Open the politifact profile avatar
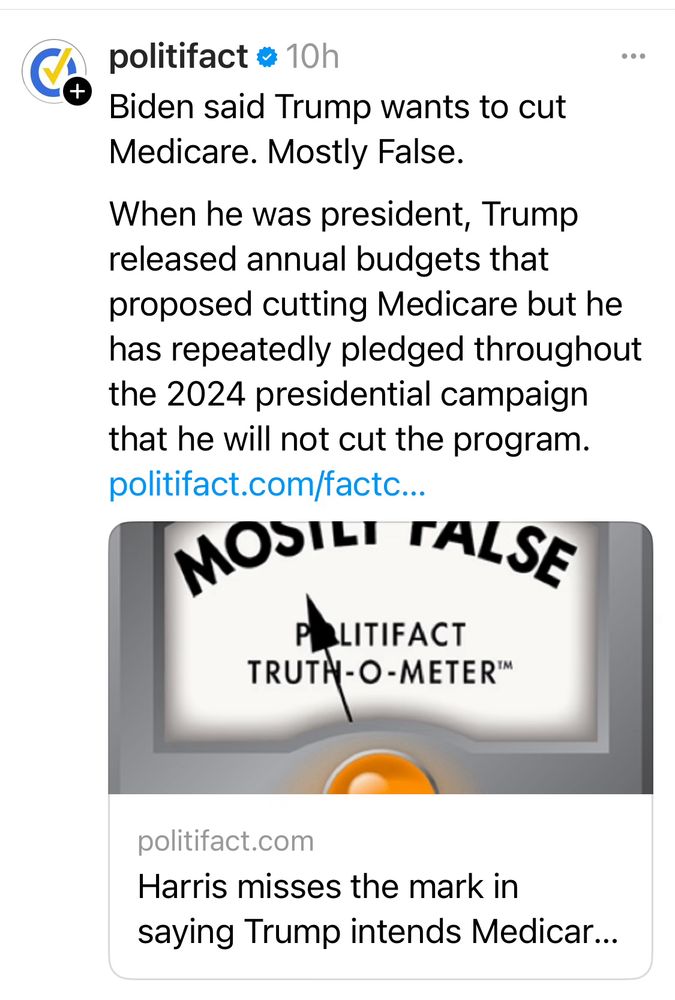675x1000 pixels. pyautogui.click(x=53, y=72)
